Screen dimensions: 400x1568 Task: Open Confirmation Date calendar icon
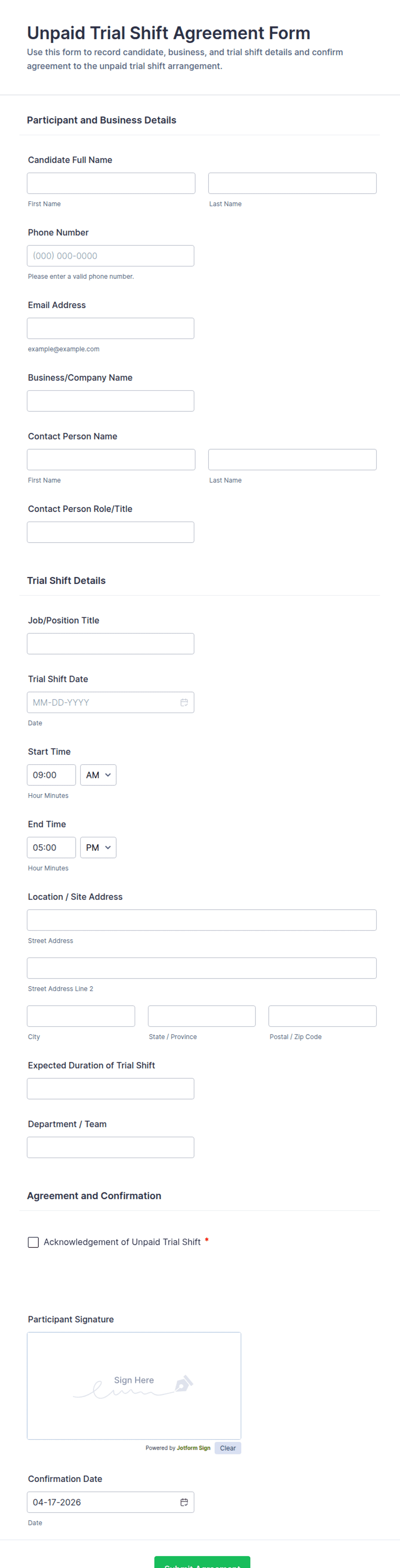184,1502
